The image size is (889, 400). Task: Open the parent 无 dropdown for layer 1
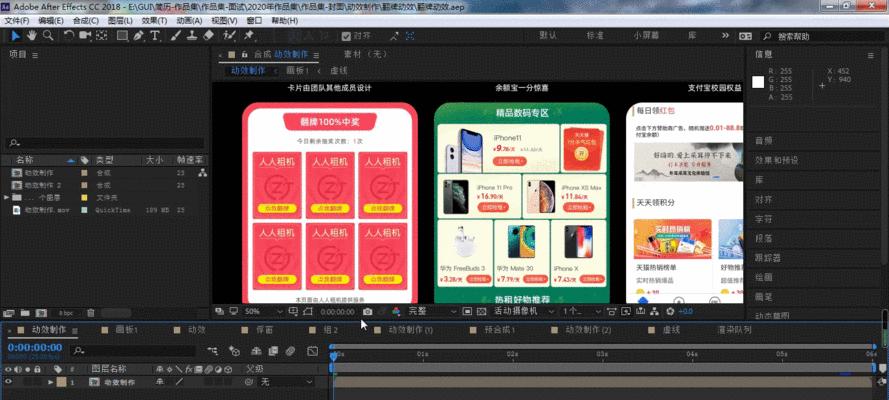click(286, 382)
